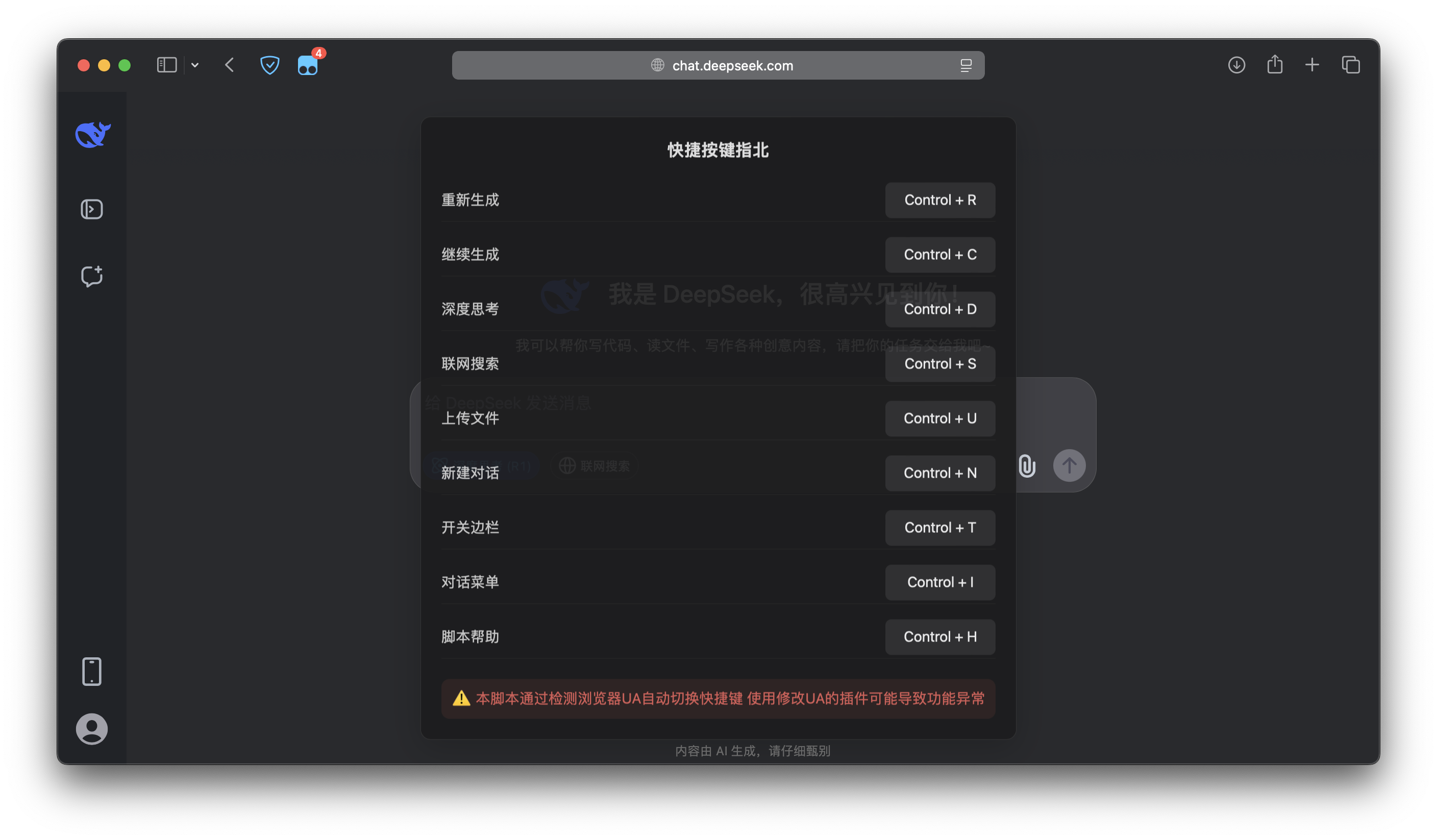Show the tab overview button
This screenshot has width=1437, height=840.
click(x=1351, y=65)
